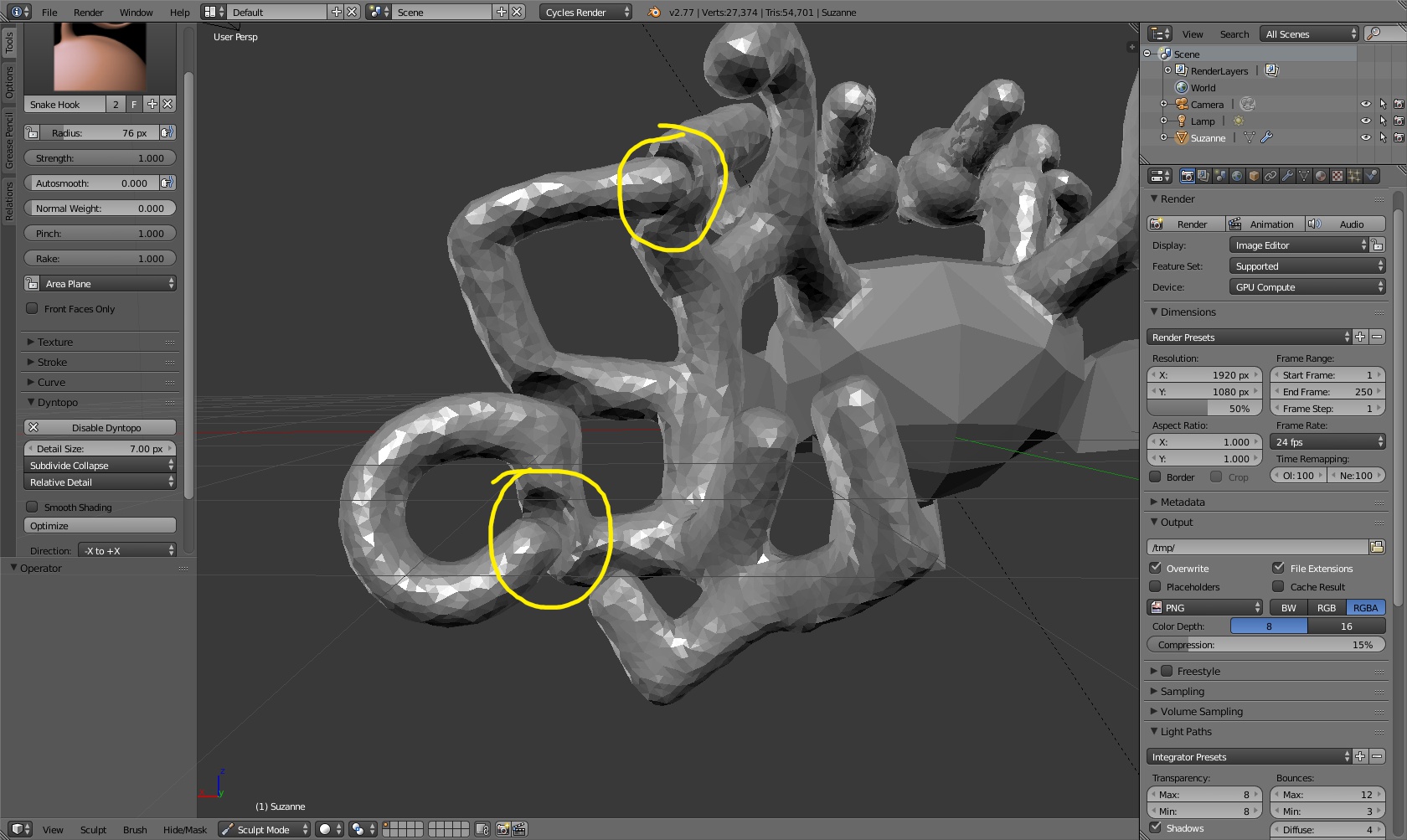Open the Physics properties tab
Viewport: 1407px width, 840px height.
click(1371, 176)
